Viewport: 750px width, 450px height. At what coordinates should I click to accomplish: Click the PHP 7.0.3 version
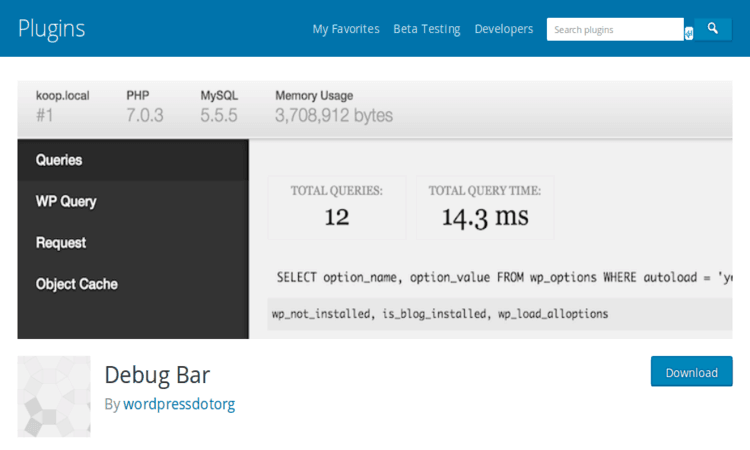[144, 106]
